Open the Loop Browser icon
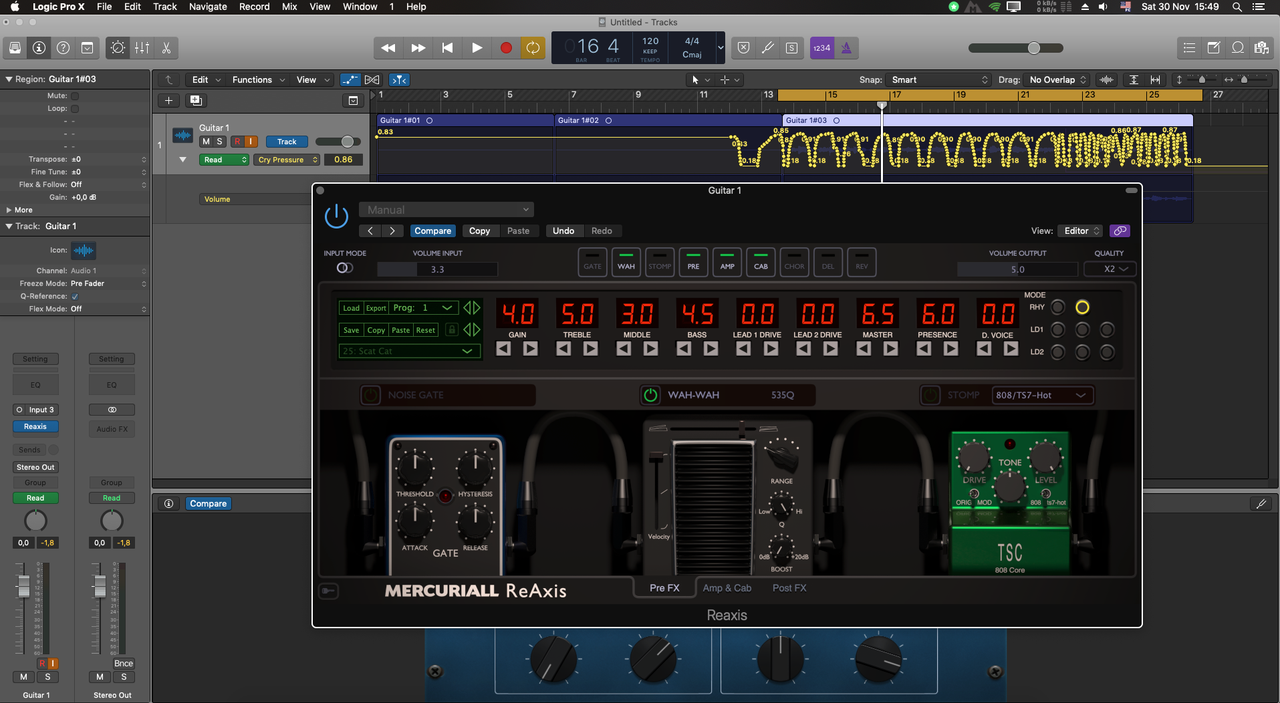 tap(1238, 47)
